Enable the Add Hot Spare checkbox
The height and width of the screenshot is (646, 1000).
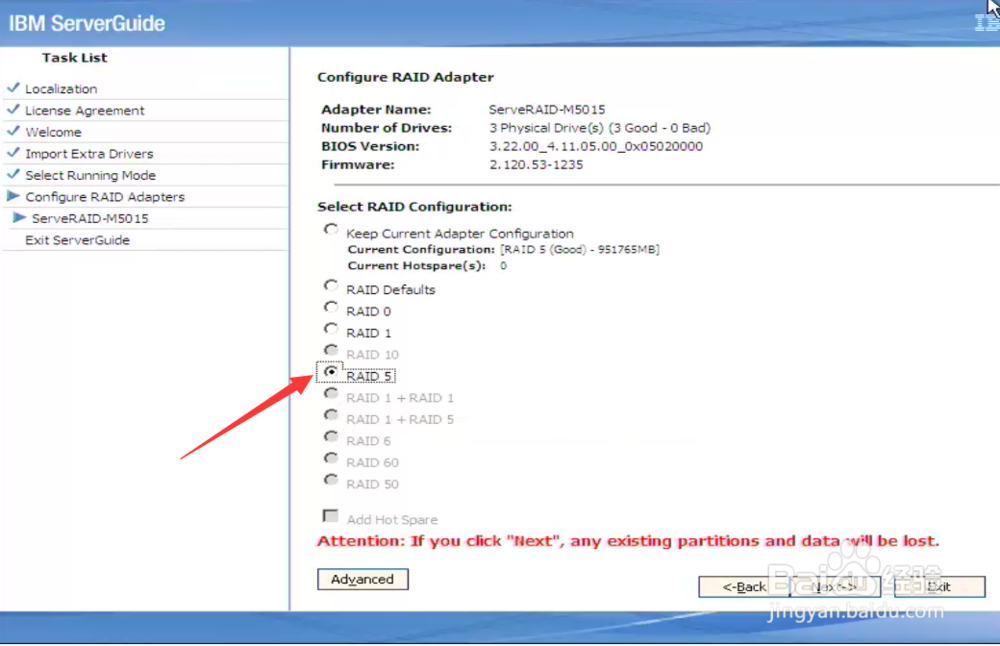click(330, 515)
